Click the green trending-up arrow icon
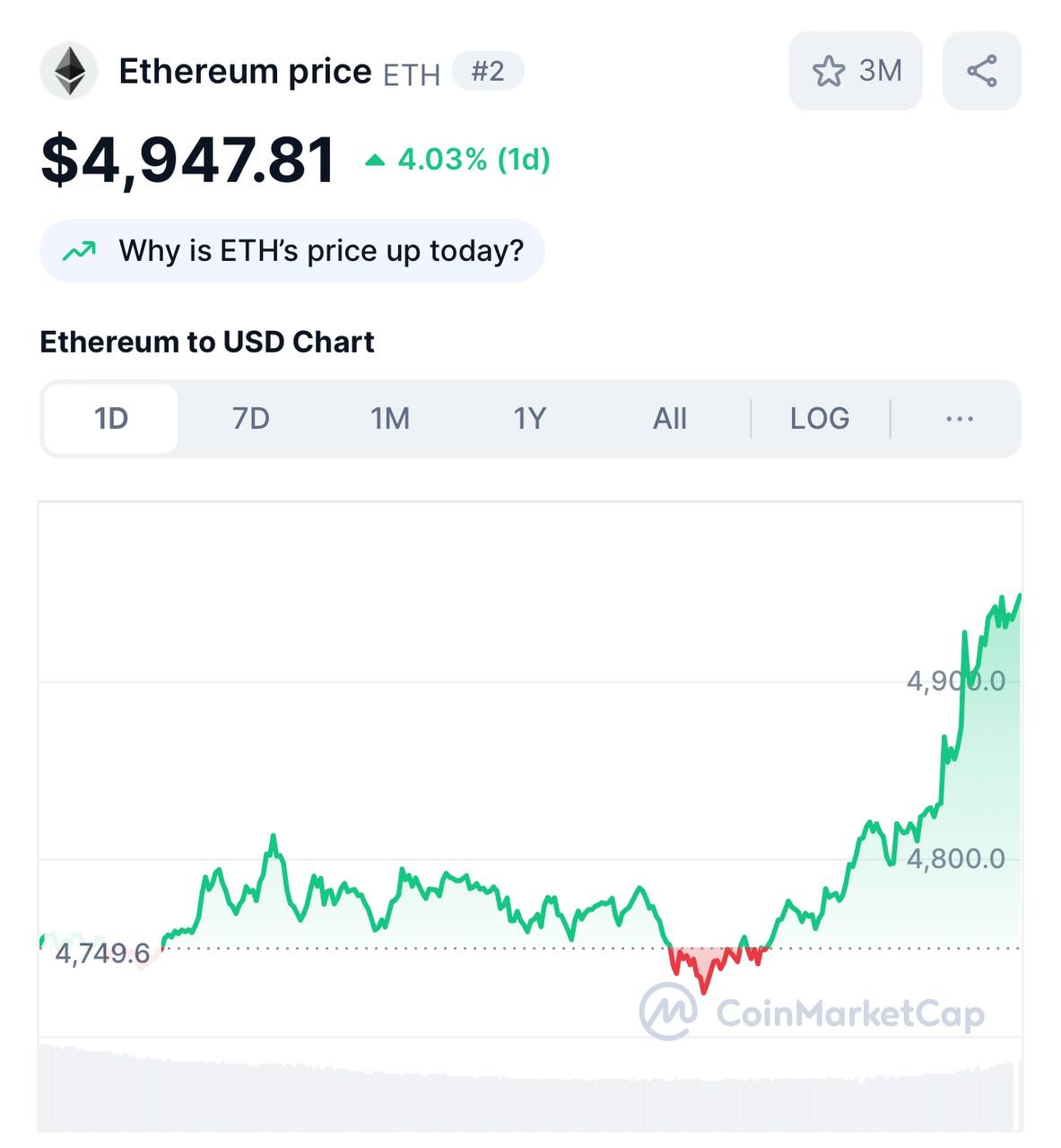1061x1148 pixels. pyautogui.click(x=79, y=251)
